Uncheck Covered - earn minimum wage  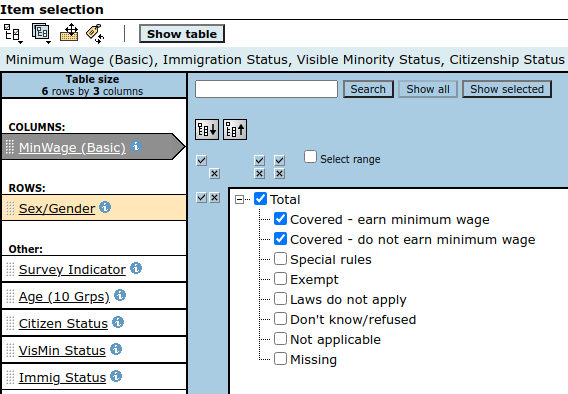tap(280, 219)
